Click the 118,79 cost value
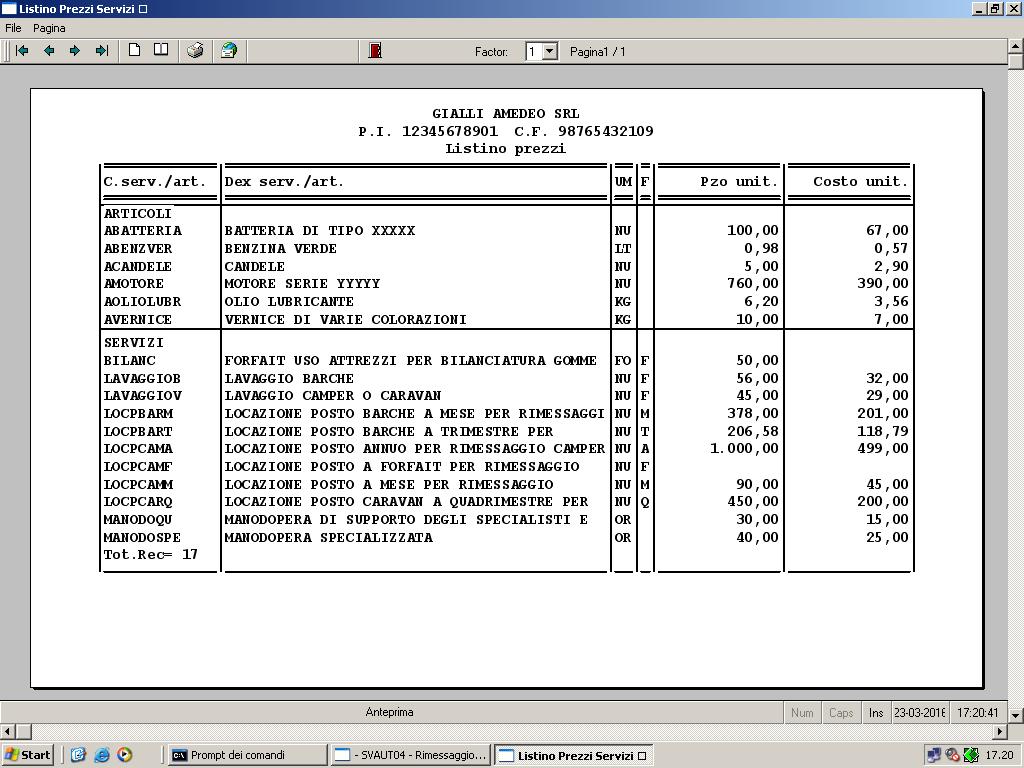This screenshot has width=1024, height=768. [882, 432]
